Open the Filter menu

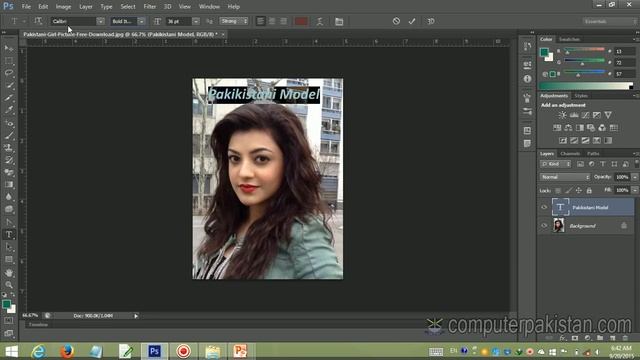150,7
